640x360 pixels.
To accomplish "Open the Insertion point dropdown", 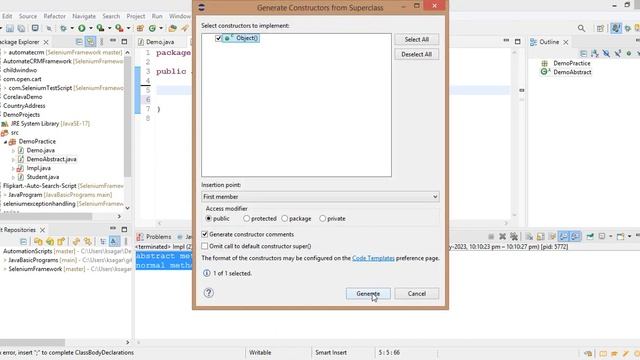I will point(320,196).
